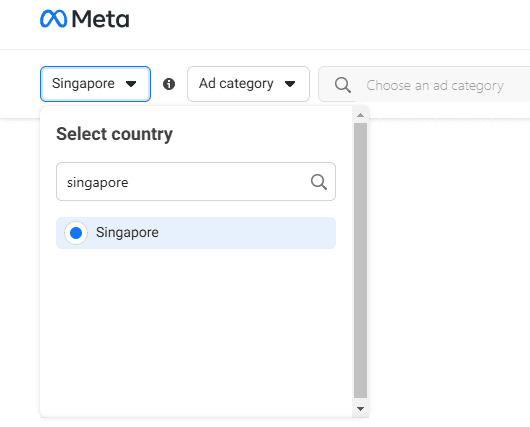
Task: Click the country search text field
Action: coord(196,182)
